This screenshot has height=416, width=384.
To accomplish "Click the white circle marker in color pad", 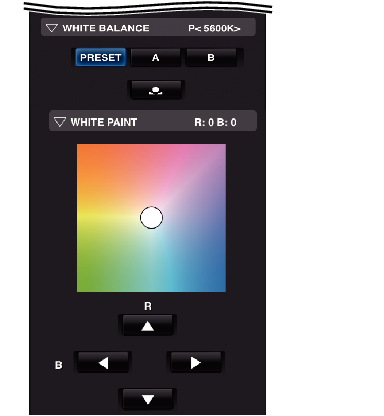I will point(151,218).
